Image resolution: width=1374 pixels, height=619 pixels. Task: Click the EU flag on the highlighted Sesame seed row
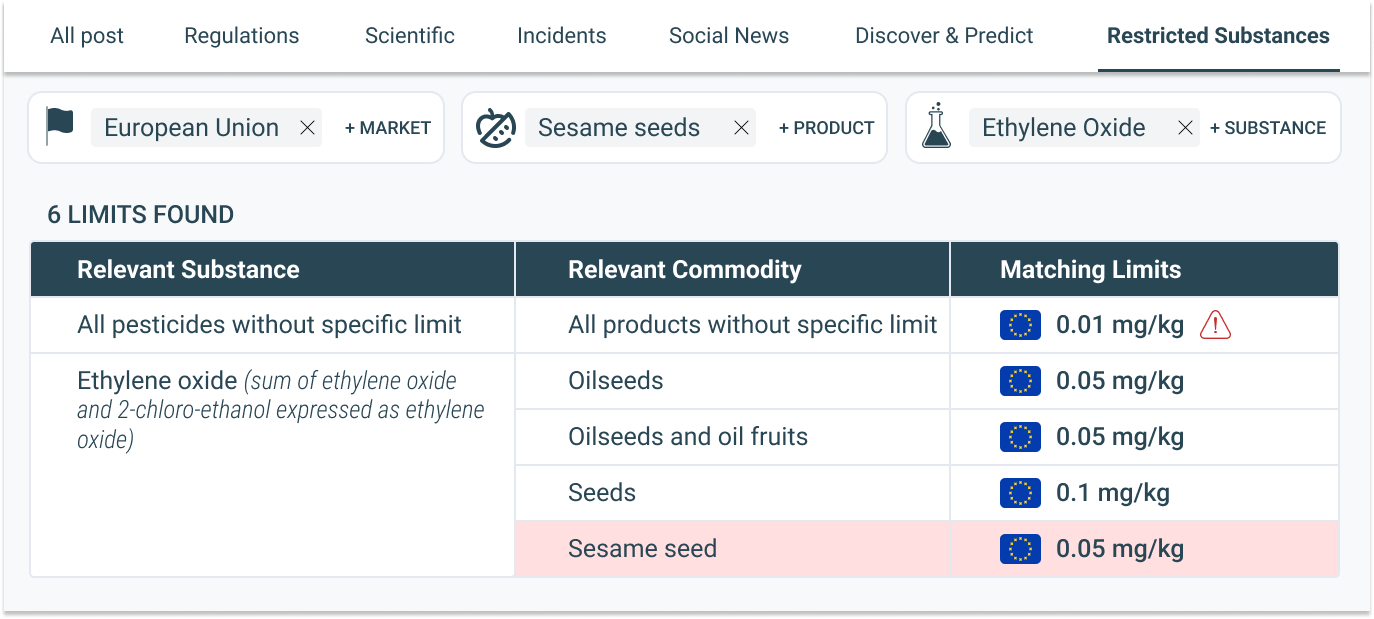pyautogui.click(x=1020, y=548)
